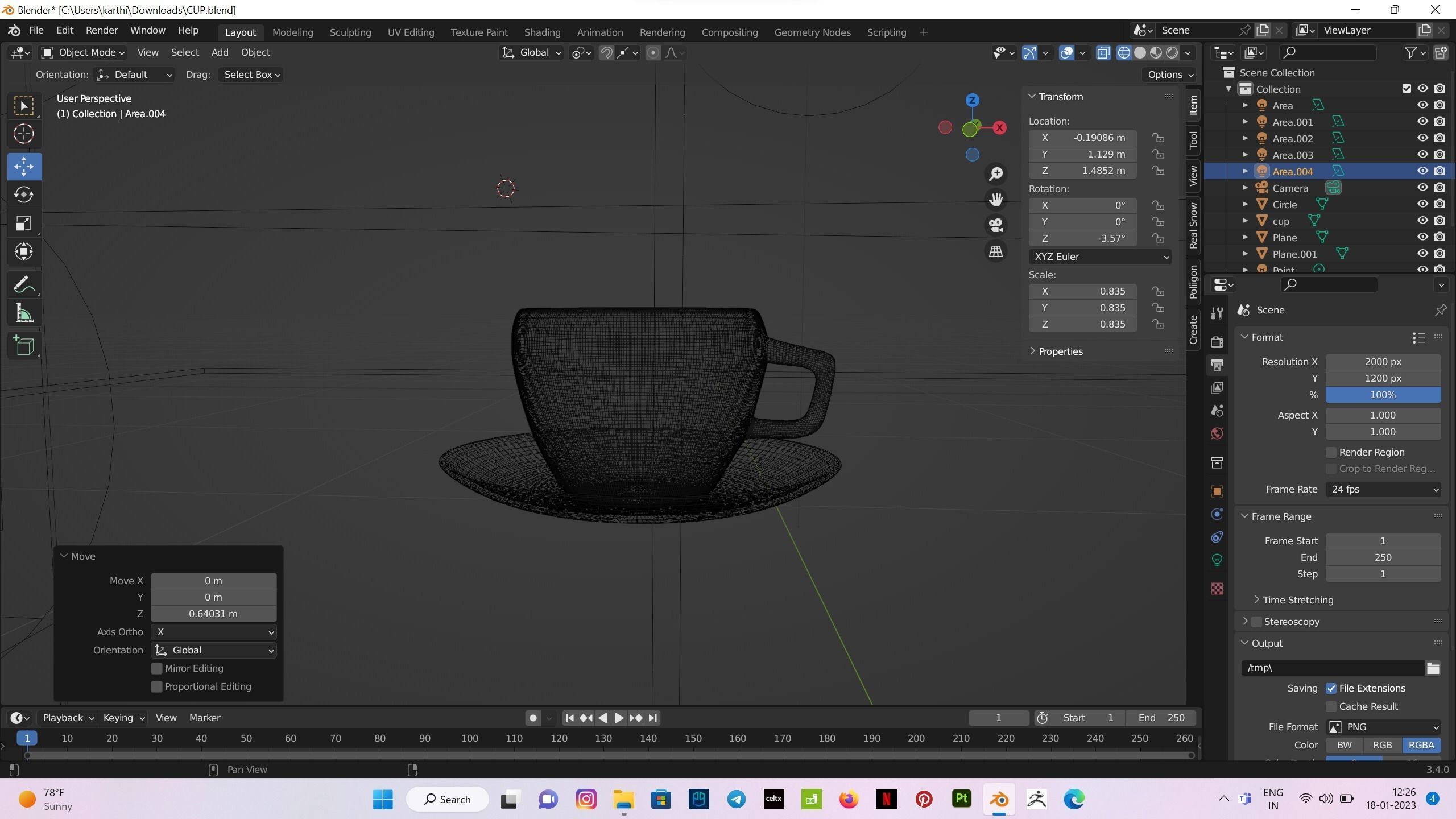Switch to wireframe viewport shading
This screenshot has width=1456, height=819.
(1124, 53)
